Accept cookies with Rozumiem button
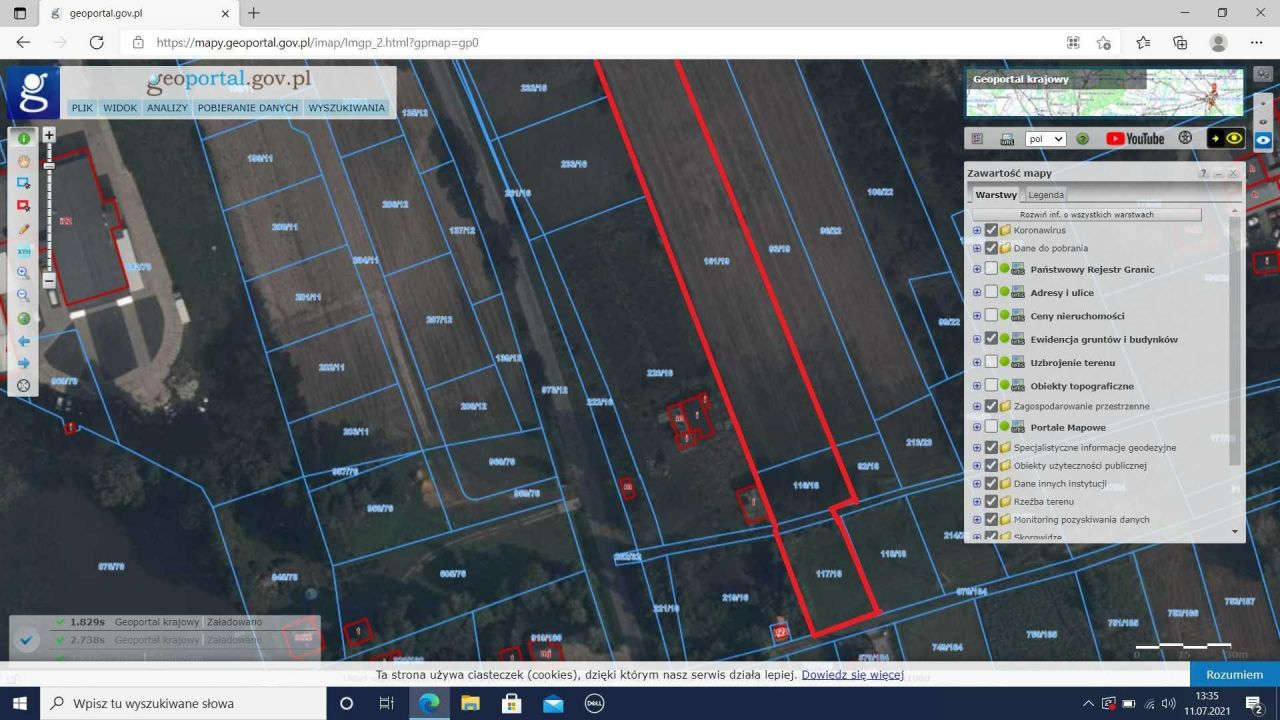The height and width of the screenshot is (720, 1280). (x=1234, y=674)
